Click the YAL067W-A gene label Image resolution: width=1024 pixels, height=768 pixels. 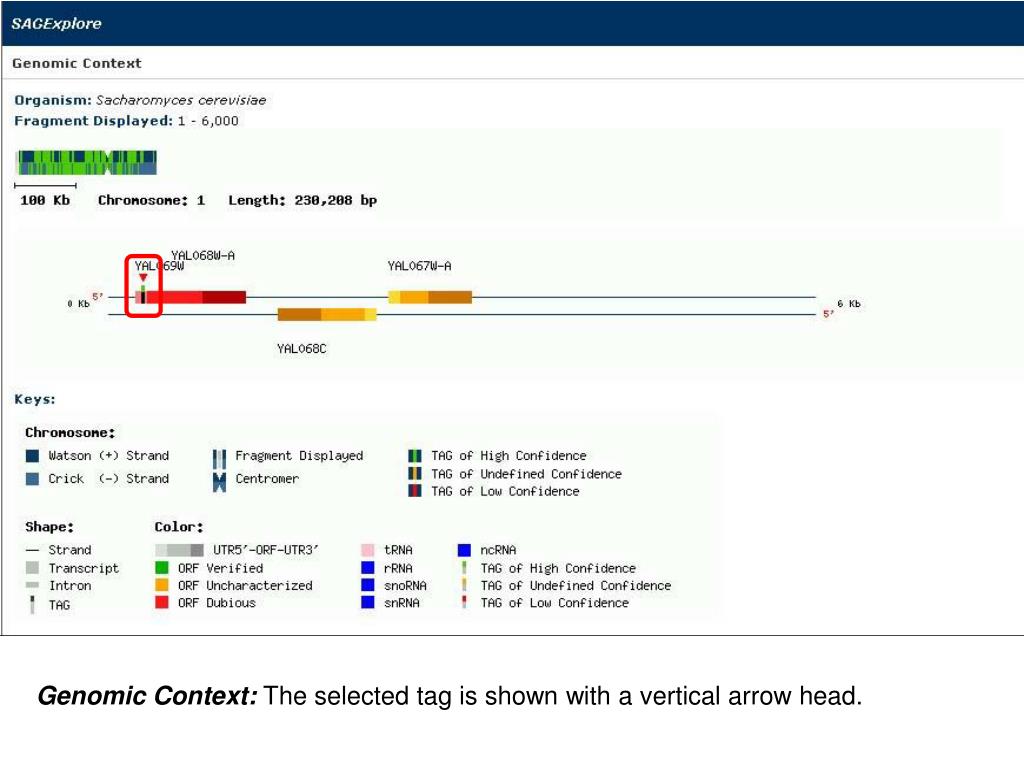click(x=419, y=266)
